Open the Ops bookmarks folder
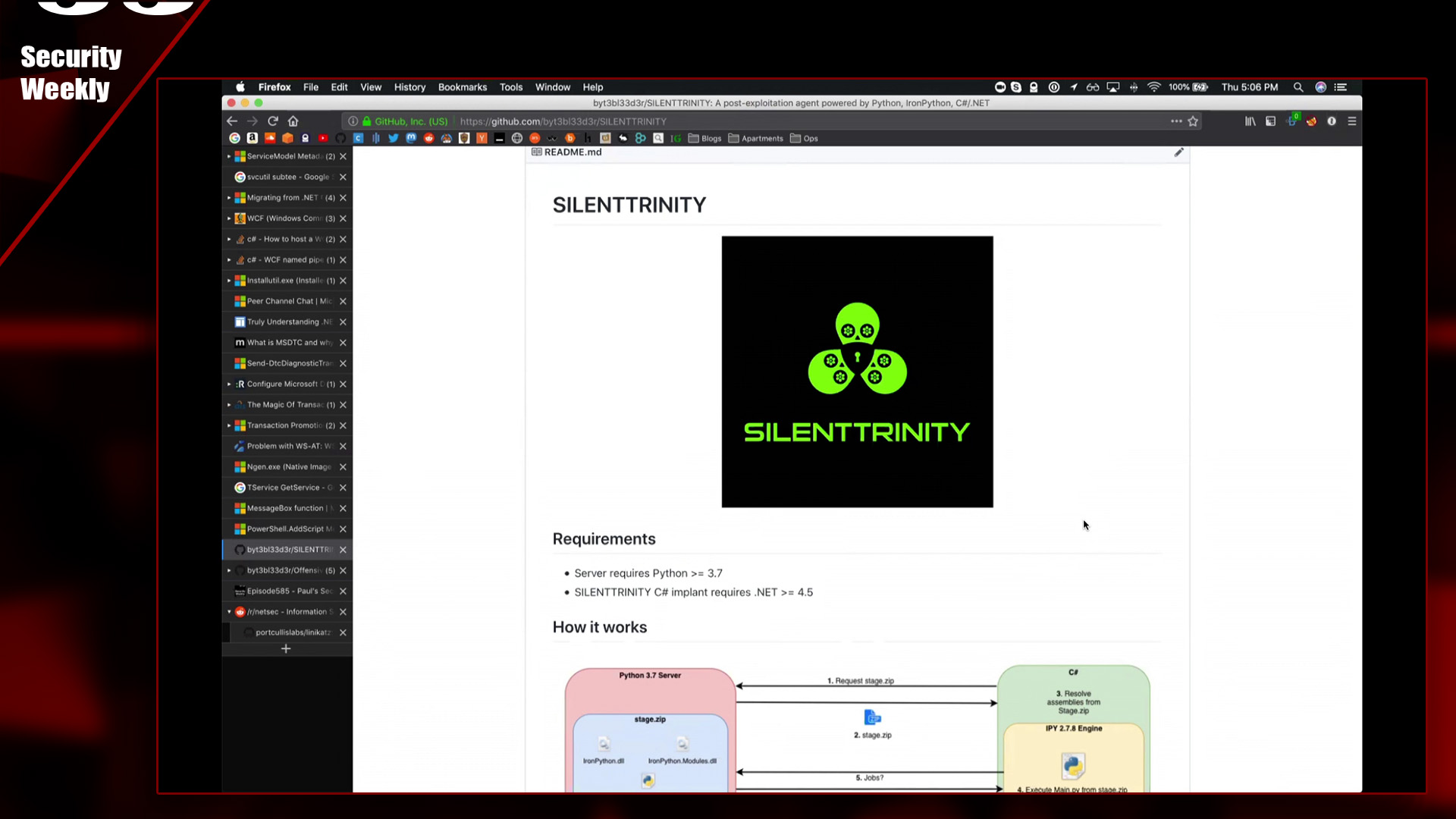Screen dimensions: 1456x819 pyautogui.click(x=804, y=138)
